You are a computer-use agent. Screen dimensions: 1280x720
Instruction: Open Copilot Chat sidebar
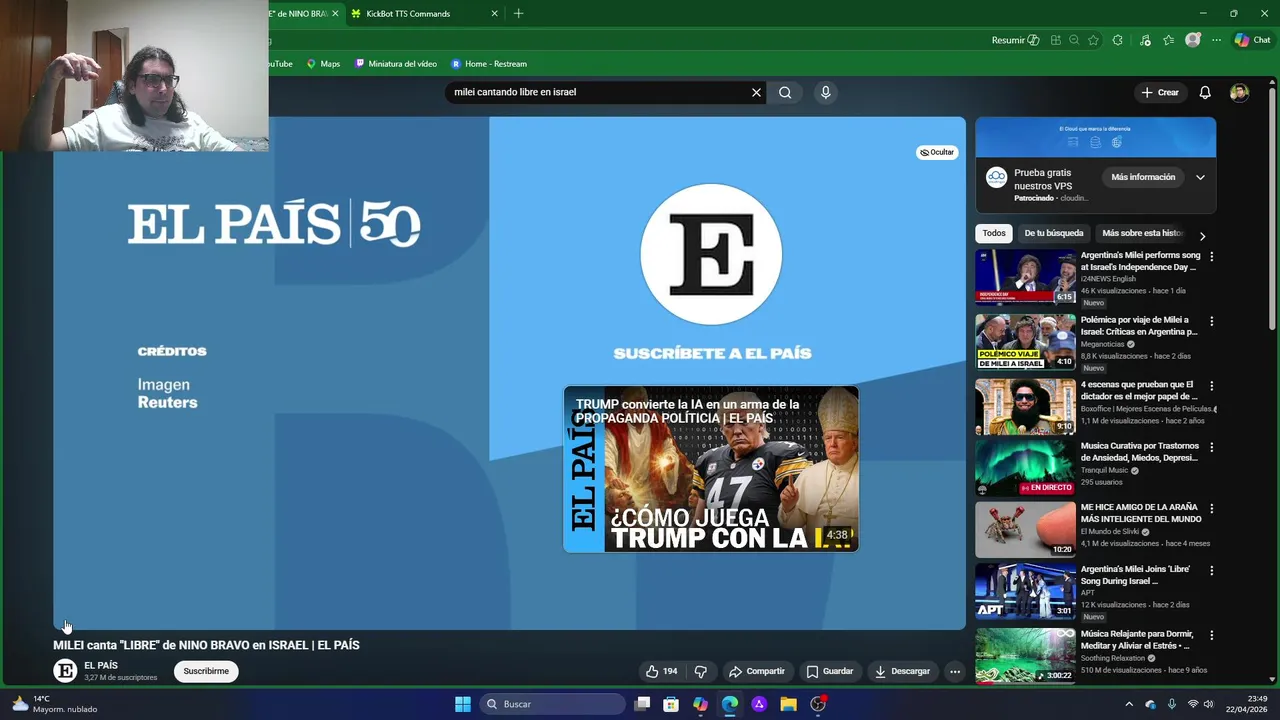[x=1252, y=40]
